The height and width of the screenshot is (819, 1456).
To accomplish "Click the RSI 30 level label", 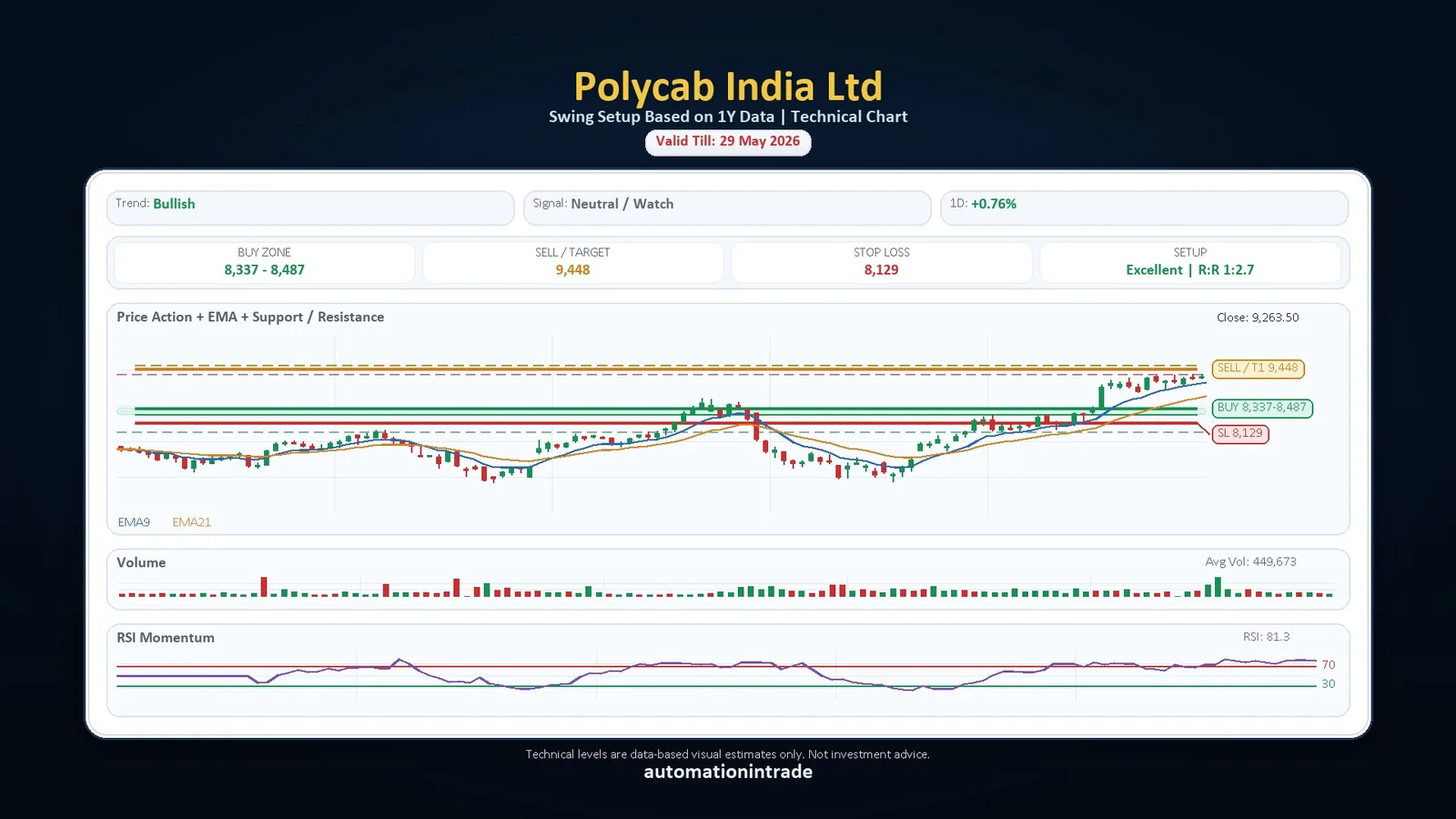I will click(1329, 684).
